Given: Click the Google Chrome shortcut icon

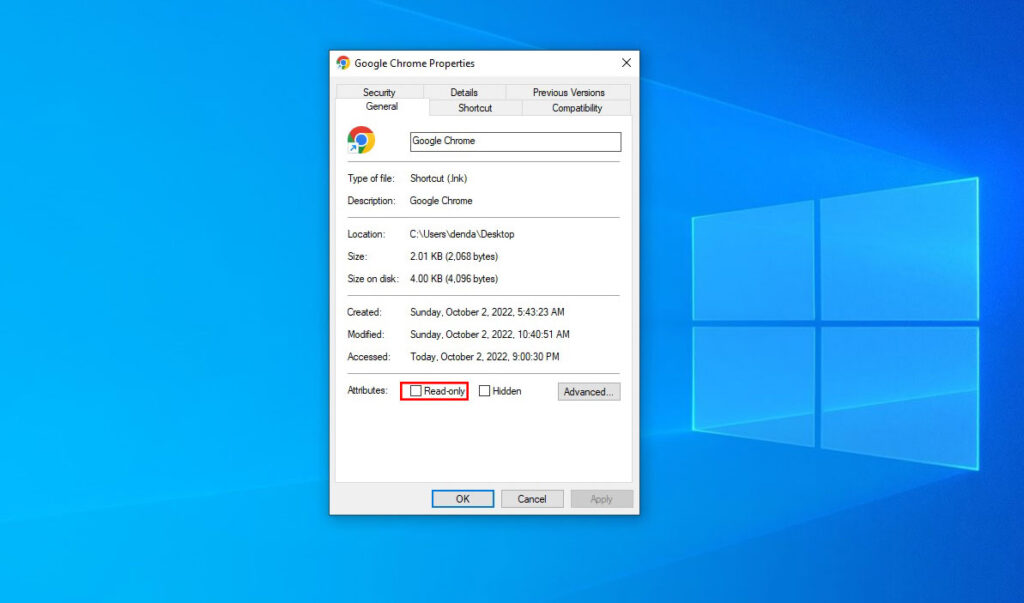Looking at the screenshot, I should coord(360,141).
